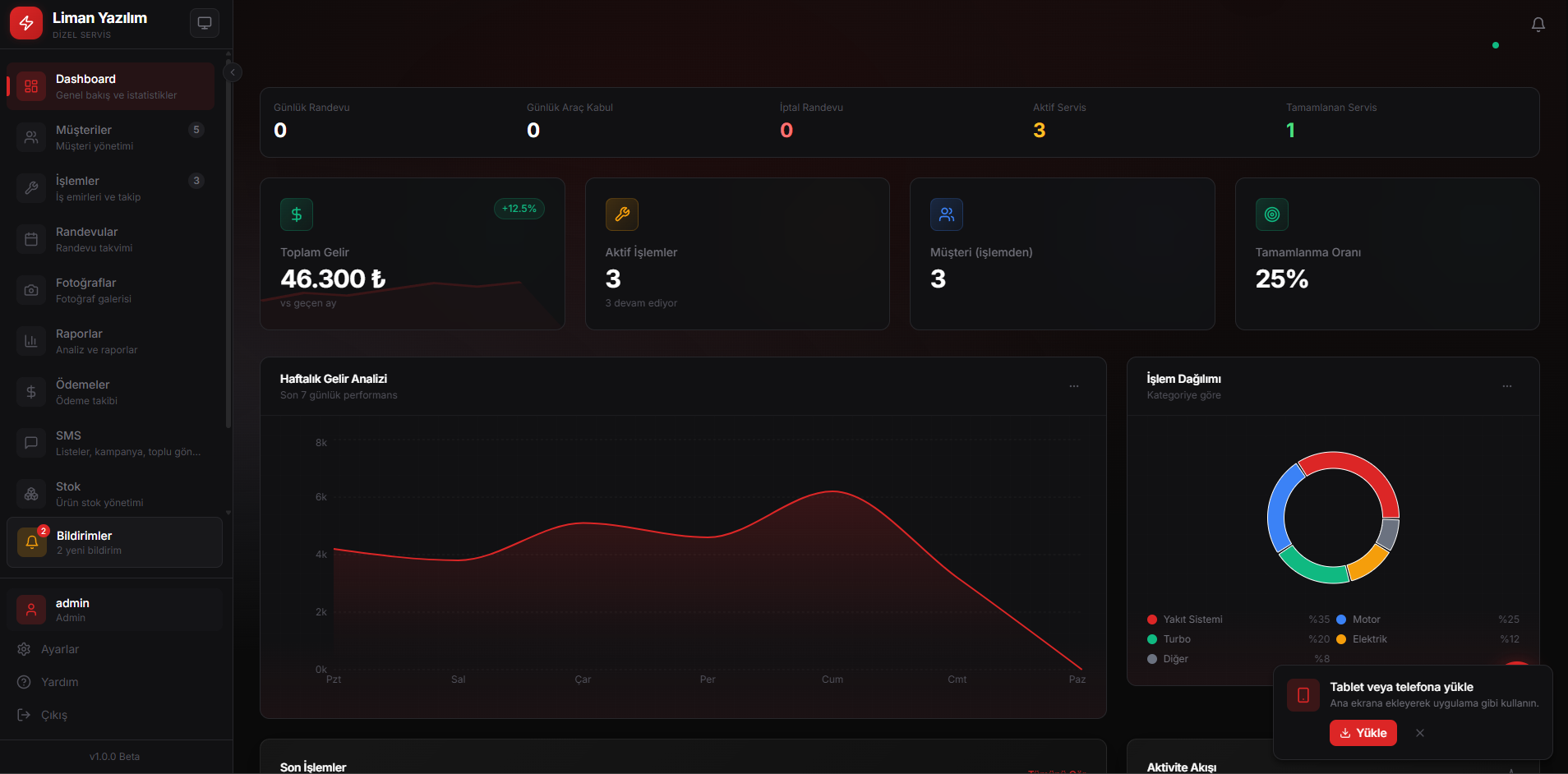Click the users icon in Müşteri card
Viewport: 1568px width, 774px height.
coord(947,214)
